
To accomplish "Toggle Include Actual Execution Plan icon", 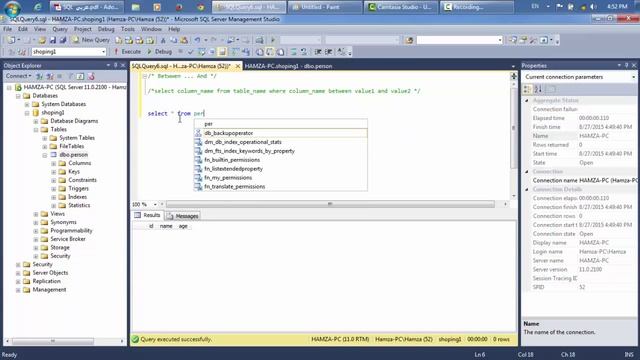I will 235,52.
